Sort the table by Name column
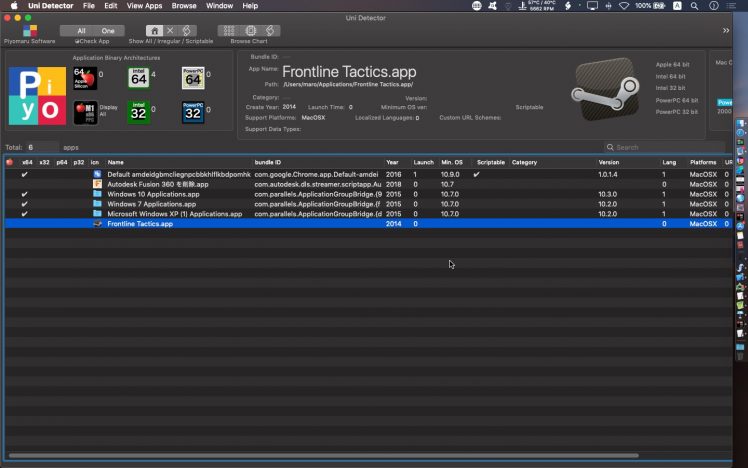This screenshot has width=748, height=468. pos(116,161)
